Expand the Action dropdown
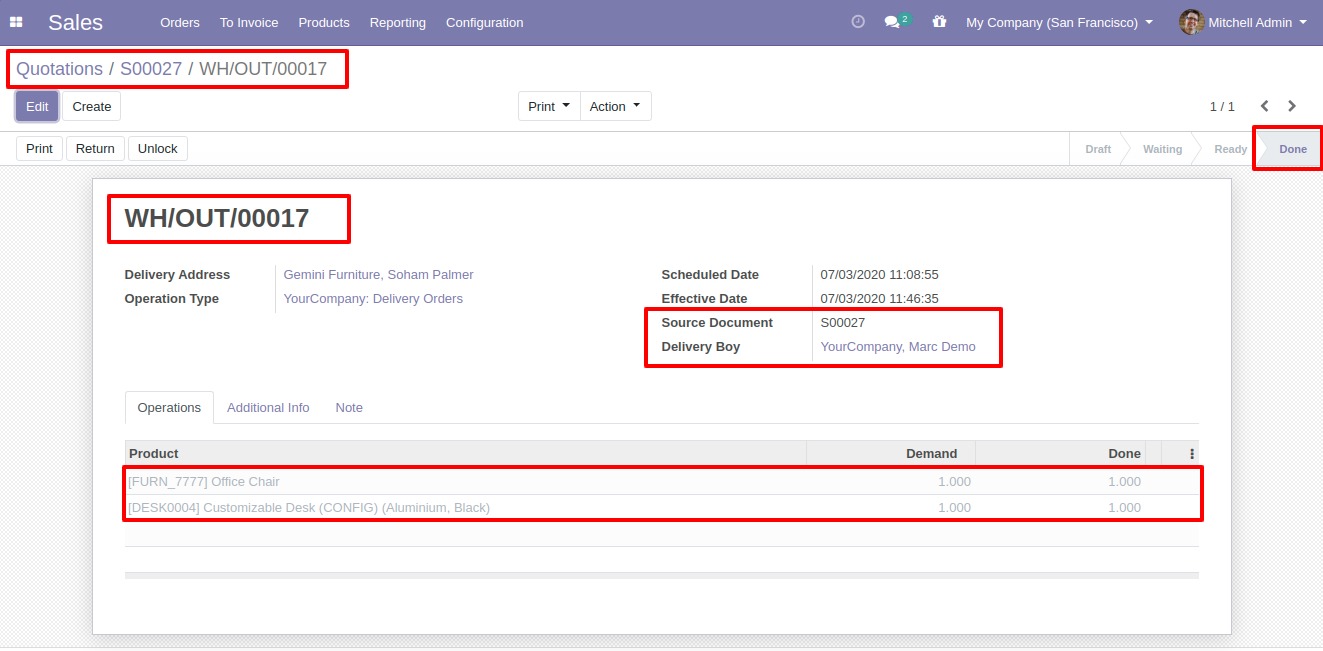This screenshot has width=1323, height=651. (615, 106)
